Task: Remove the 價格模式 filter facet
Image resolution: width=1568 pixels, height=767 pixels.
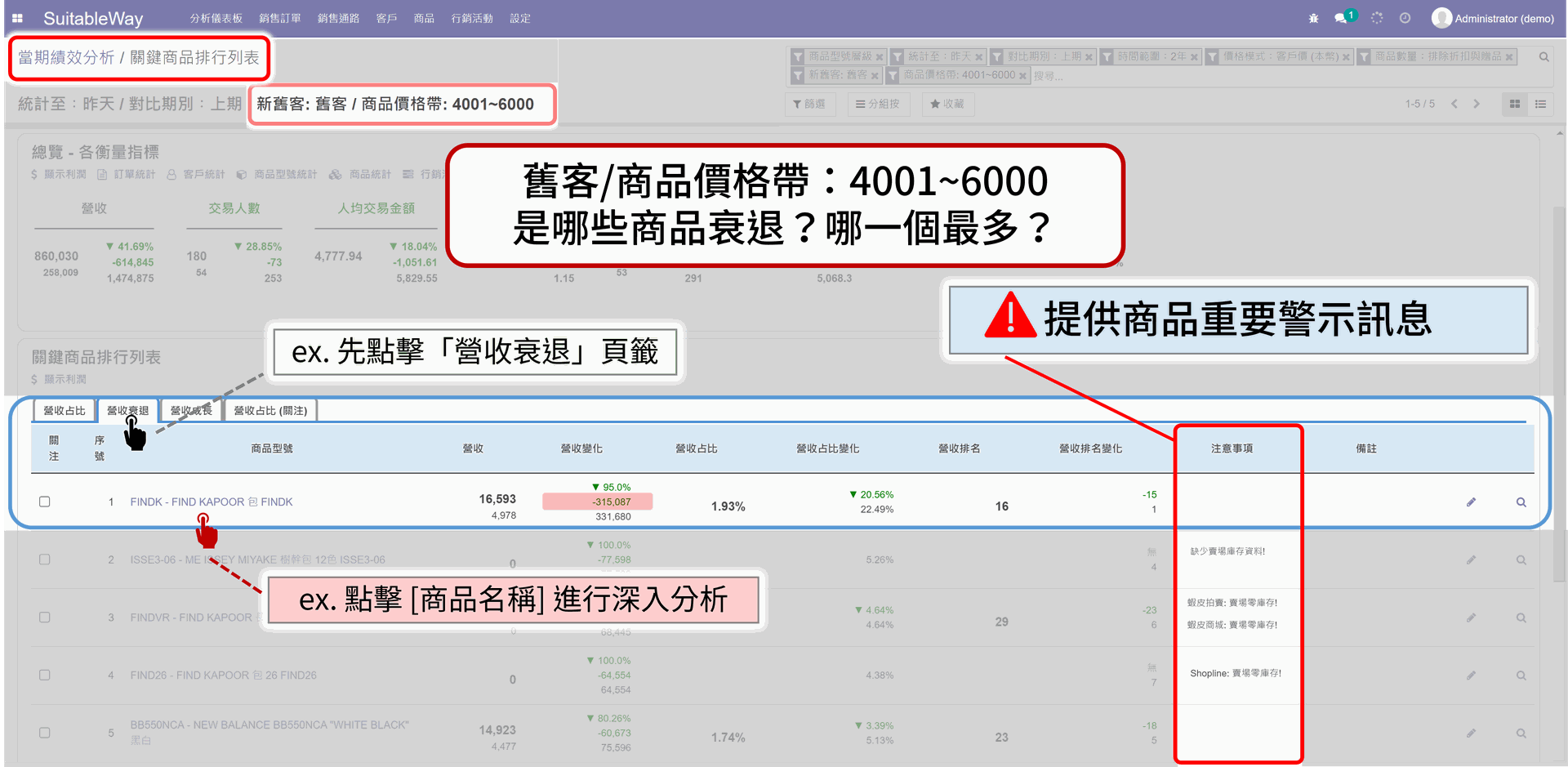Action: [x=1346, y=57]
